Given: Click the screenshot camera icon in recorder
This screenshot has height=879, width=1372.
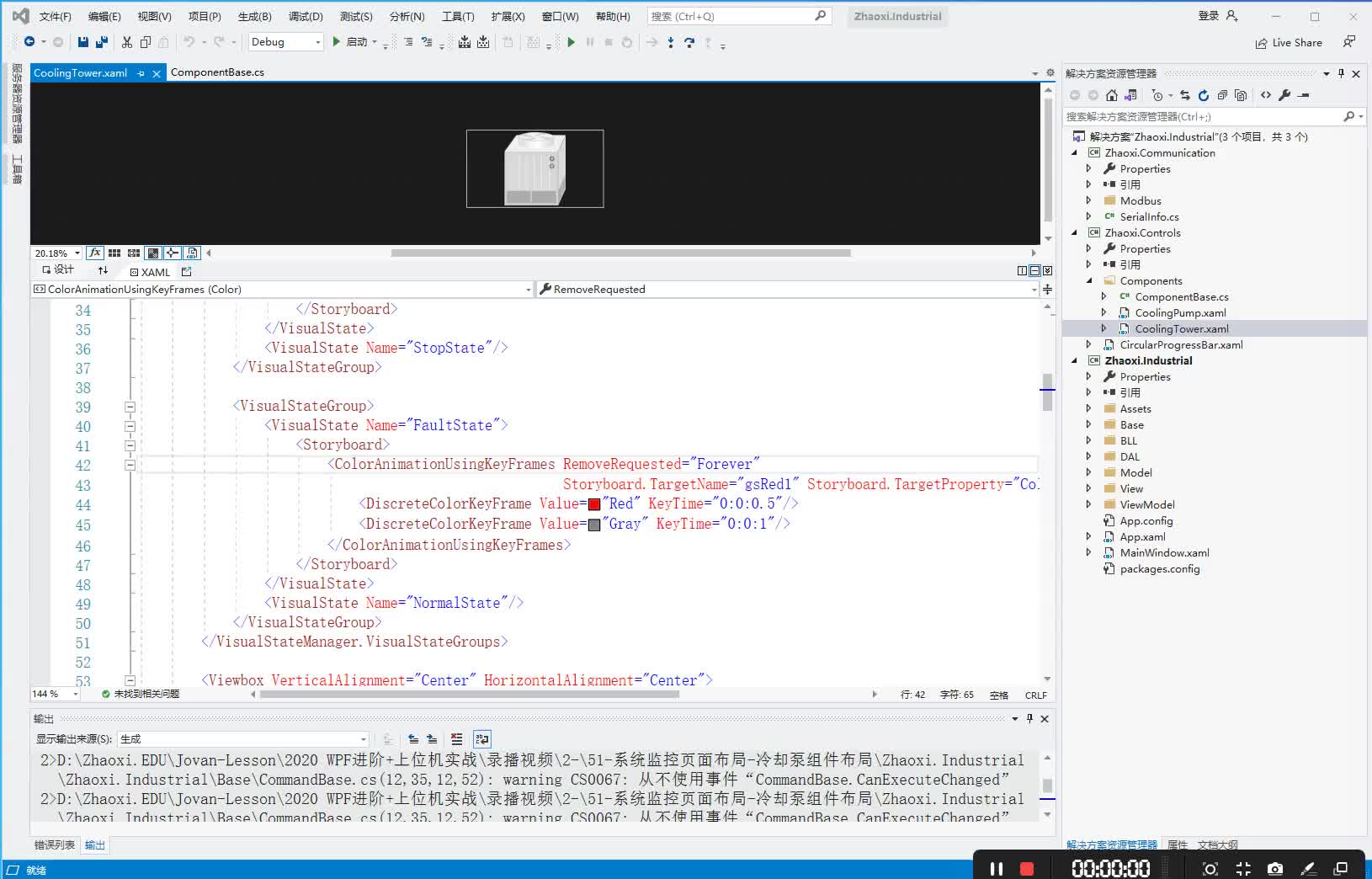Looking at the screenshot, I should click(1275, 868).
